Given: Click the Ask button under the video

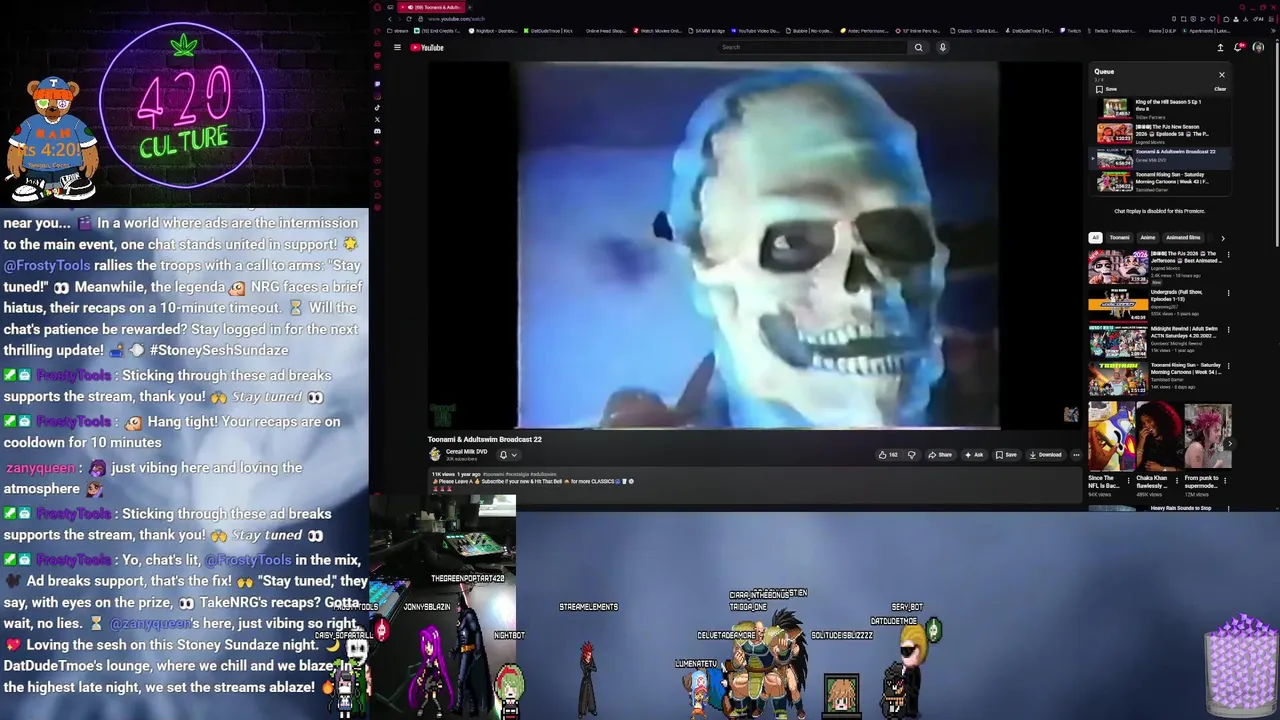Looking at the screenshot, I should coord(974,455).
